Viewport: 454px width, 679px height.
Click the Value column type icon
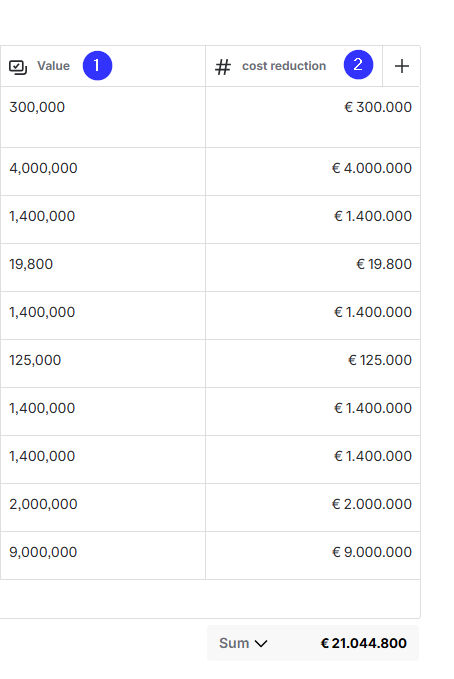[18, 67]
